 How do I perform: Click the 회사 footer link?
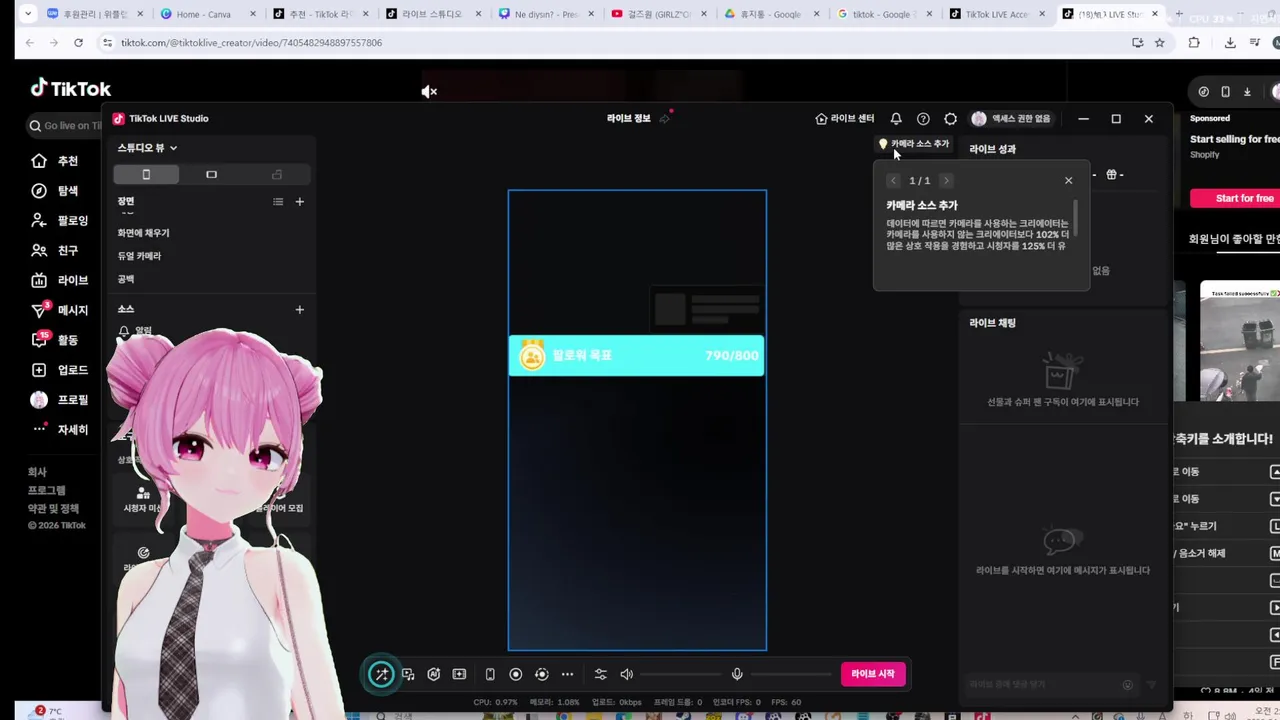37,472
